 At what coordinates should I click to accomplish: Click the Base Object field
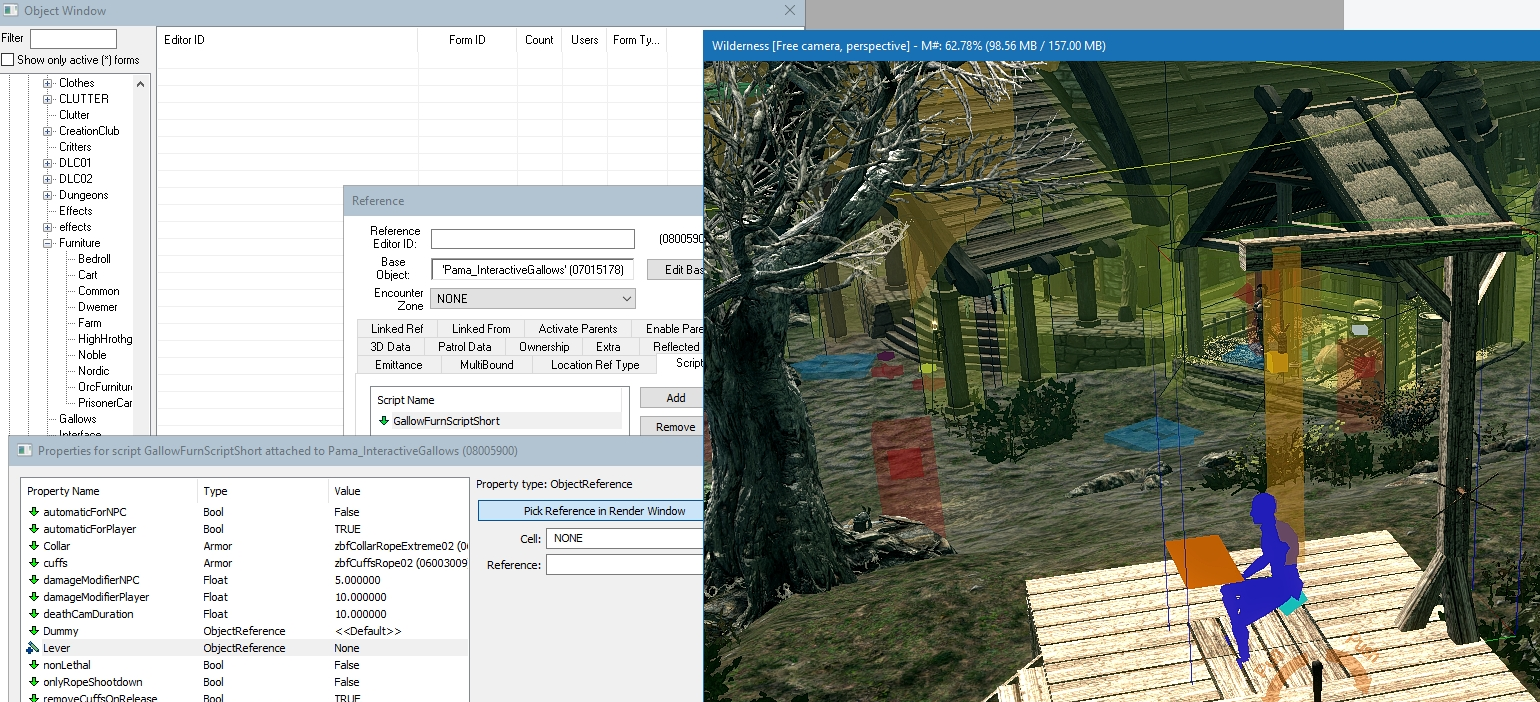click(x=533, y=270)
